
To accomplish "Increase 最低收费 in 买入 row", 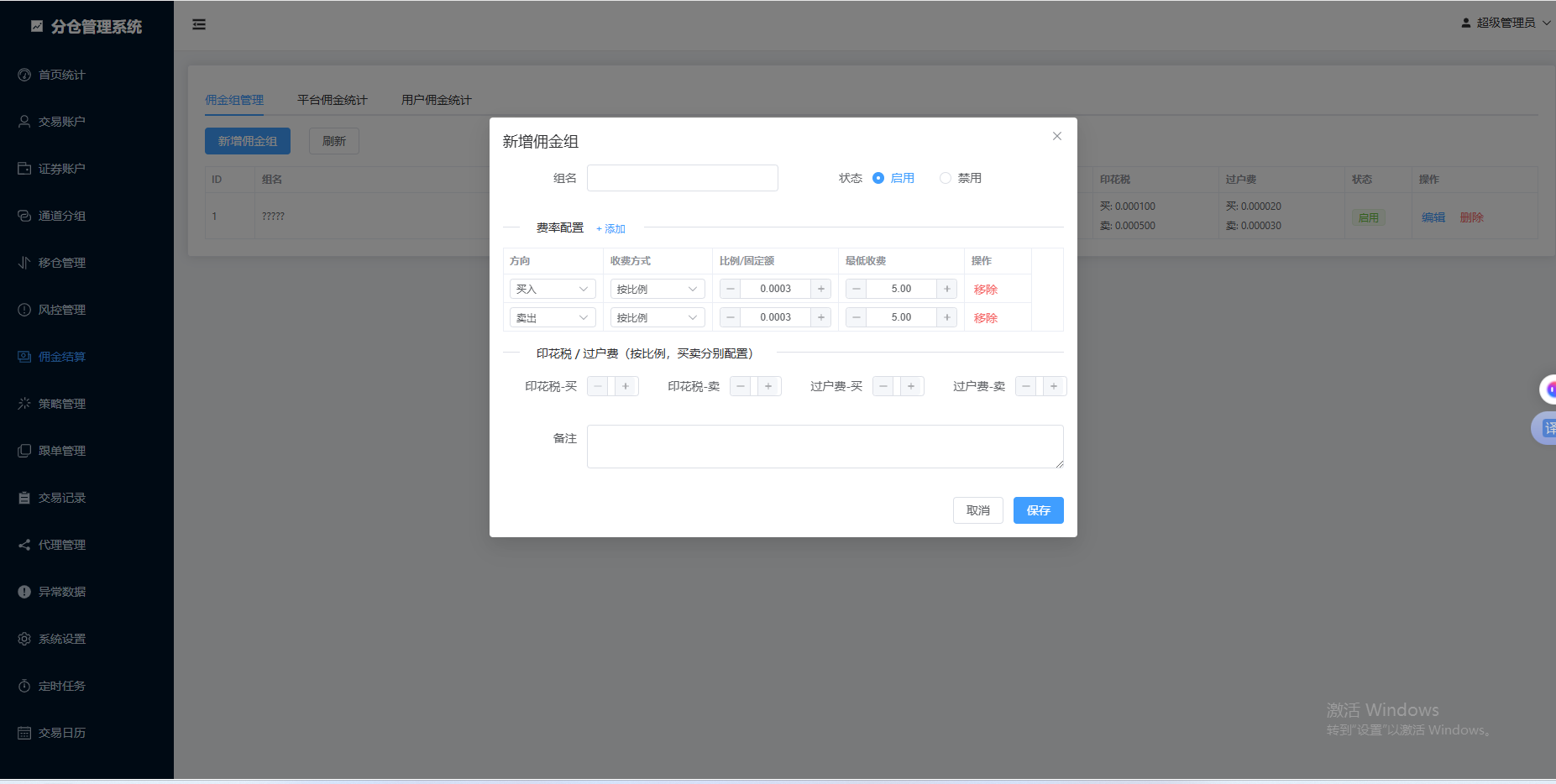I will tap(947, 289).
